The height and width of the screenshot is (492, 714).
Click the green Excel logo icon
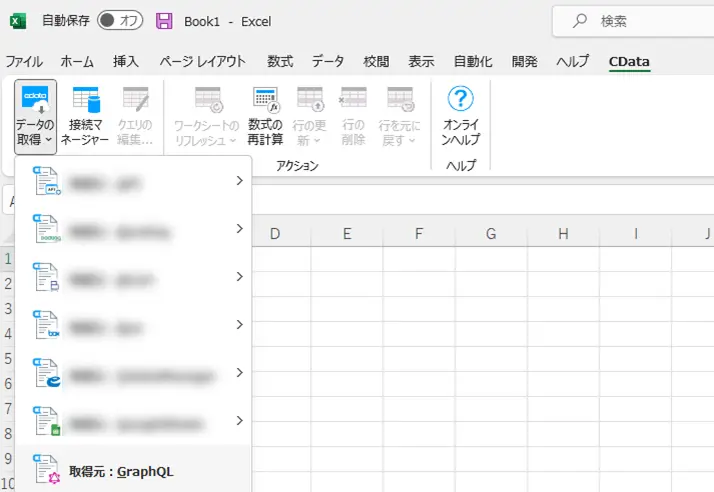click(x=17, y=21)
